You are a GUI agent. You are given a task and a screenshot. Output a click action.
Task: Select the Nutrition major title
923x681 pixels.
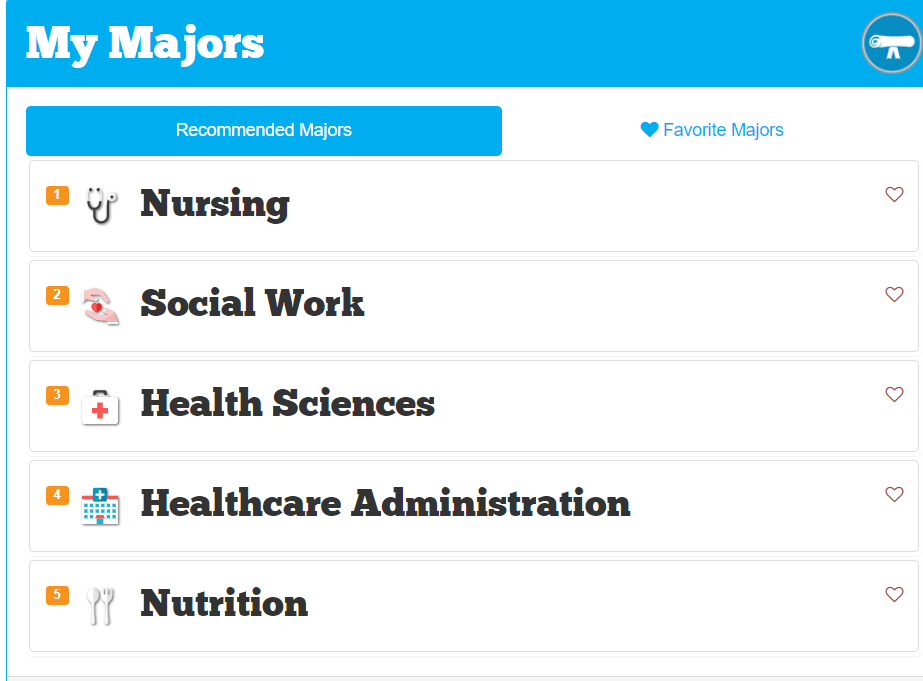224,603
